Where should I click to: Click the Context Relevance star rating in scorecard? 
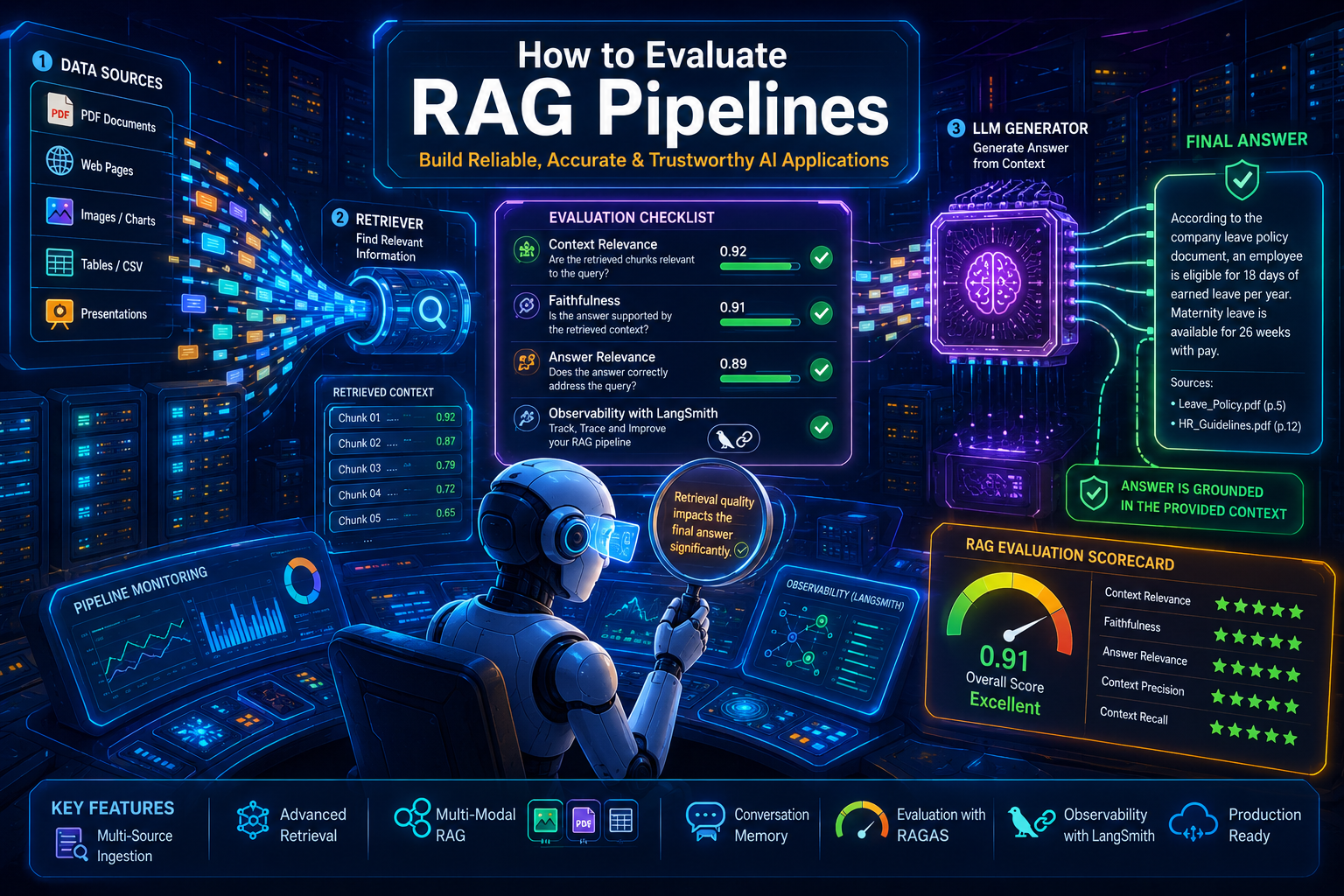[1258, 608]
